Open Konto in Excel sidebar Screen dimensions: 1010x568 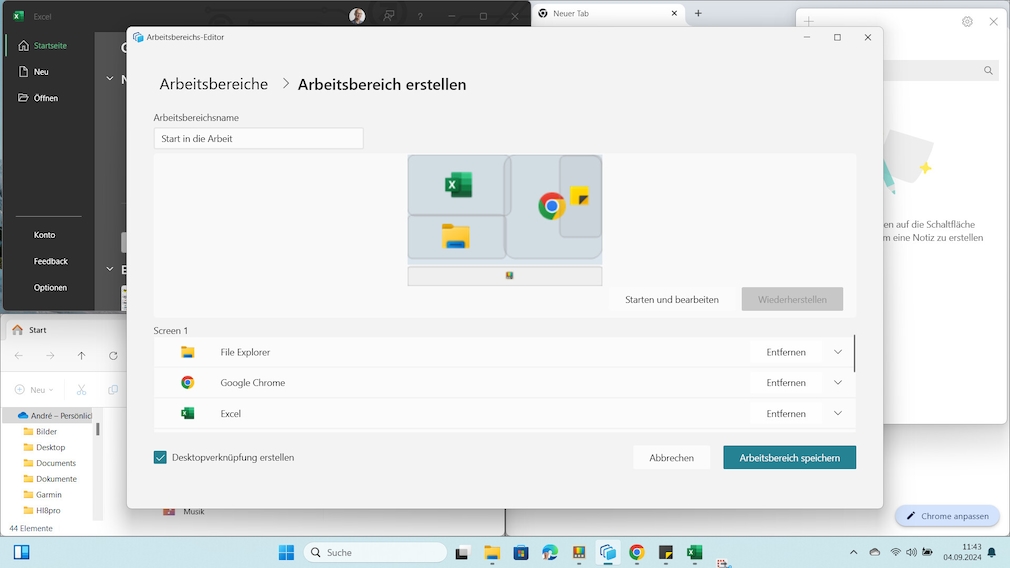(x=44, y=235)
